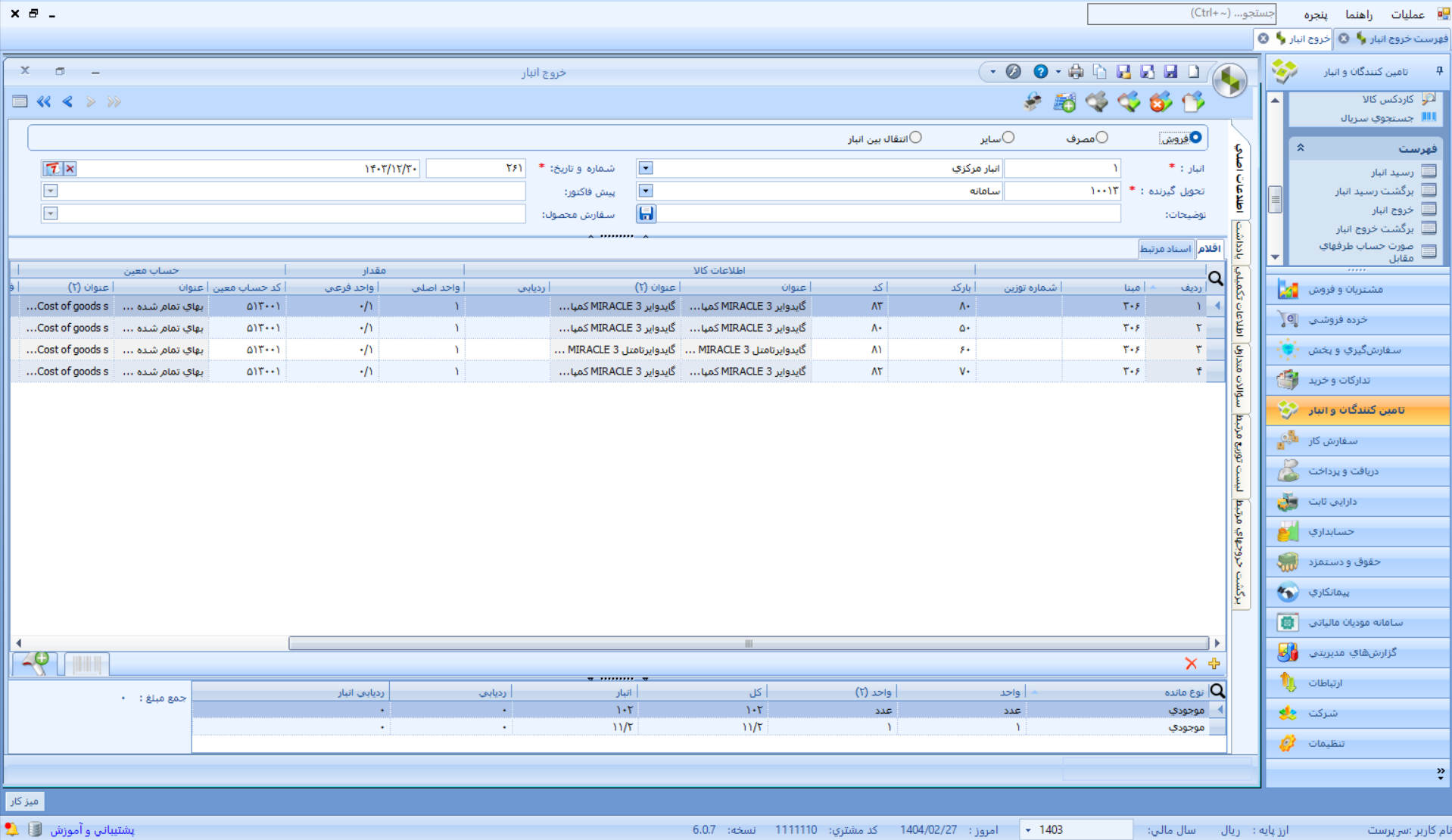Clear the date with red X icon

tap(70, 169)
